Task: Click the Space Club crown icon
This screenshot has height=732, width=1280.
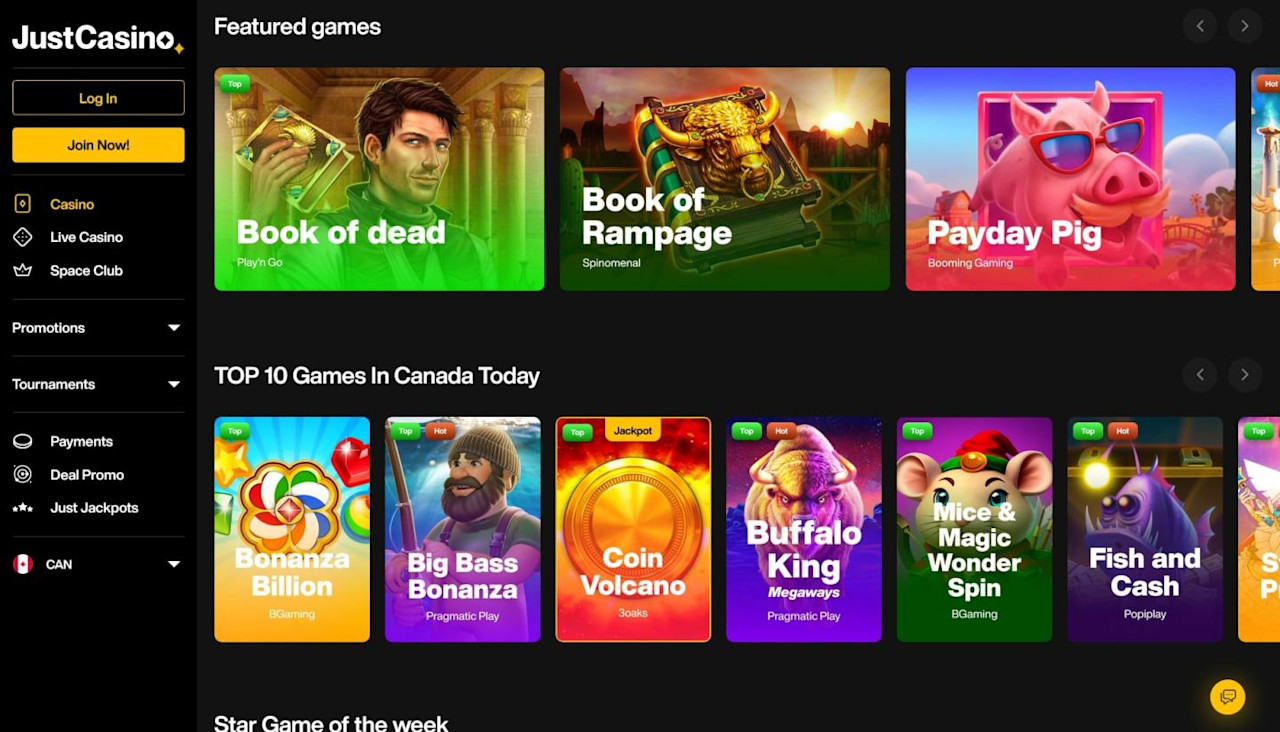Action: [x=22, y=270]
